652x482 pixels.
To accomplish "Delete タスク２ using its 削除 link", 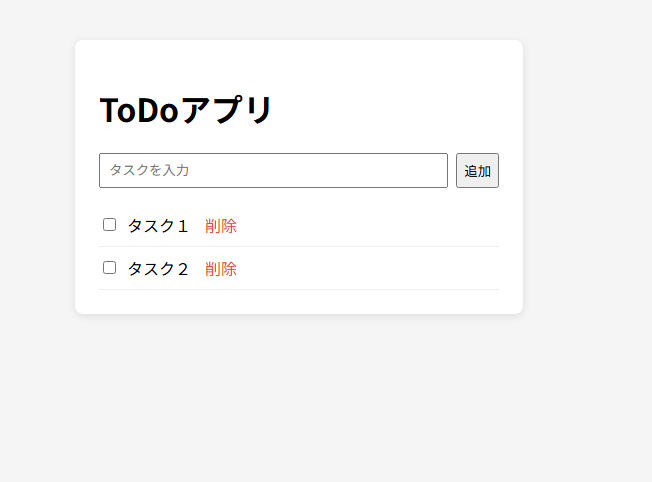I will pos(221,269).
